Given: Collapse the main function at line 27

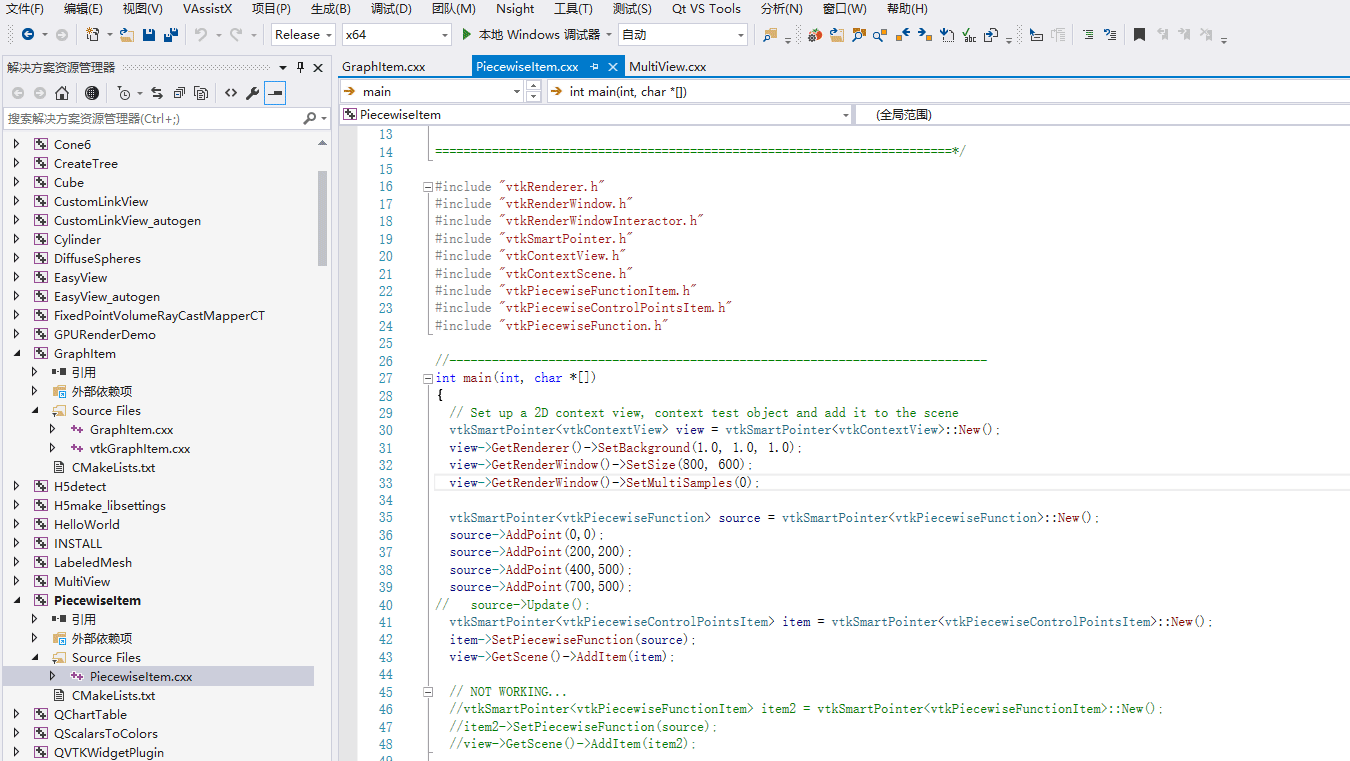Looking at the screenshot, I should pos(428,378).
